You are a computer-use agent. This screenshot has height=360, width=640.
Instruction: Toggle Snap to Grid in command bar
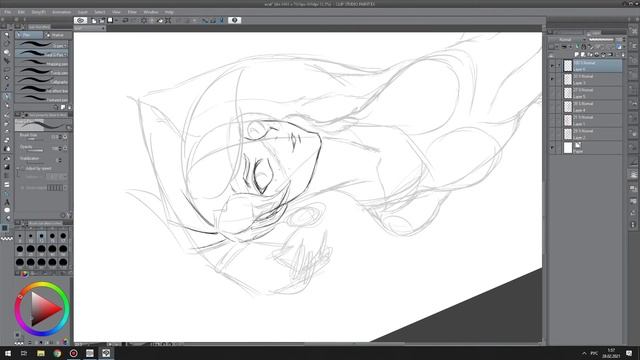pos(222,20)
